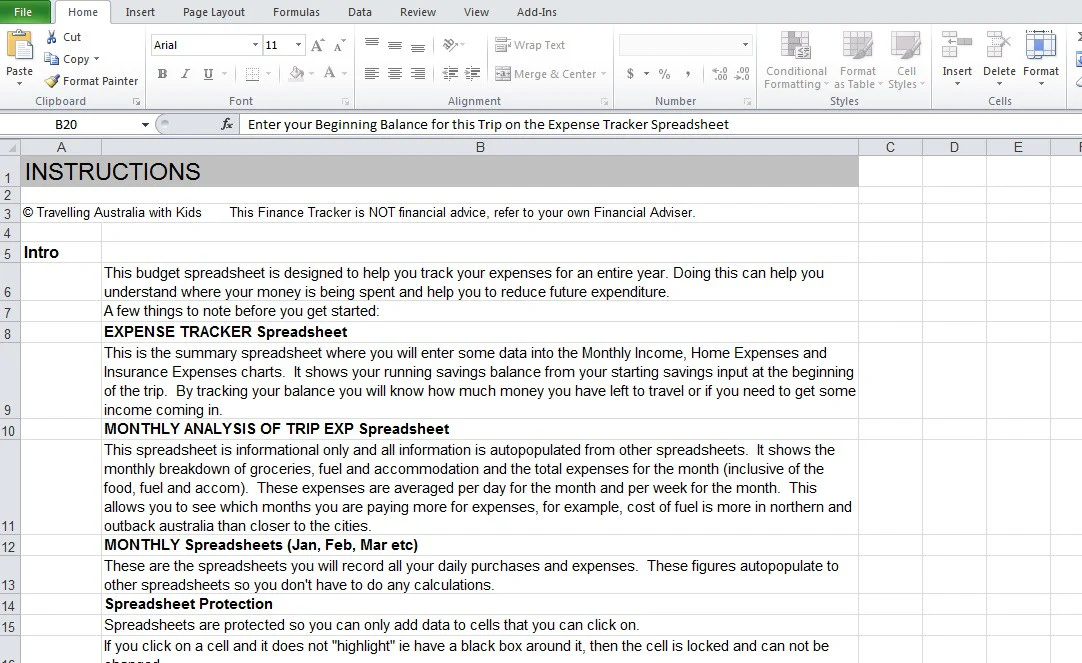The height and width of the screenshot is (663, 1082).
Task: Open the Arial font name dropdown
Action: pos(255,46)
